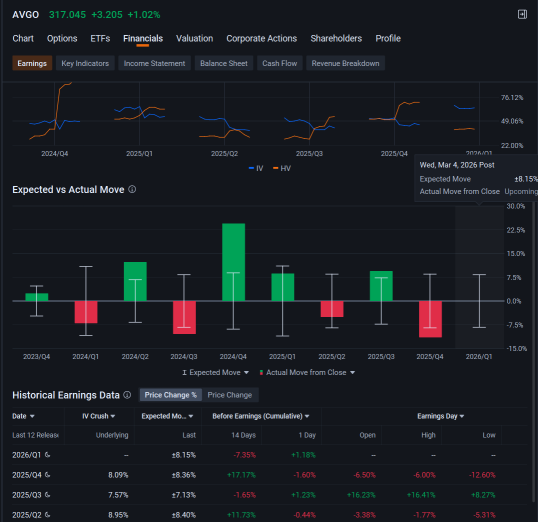Open info icon beside Expected vs Actual Move

[x=132, y=189]
